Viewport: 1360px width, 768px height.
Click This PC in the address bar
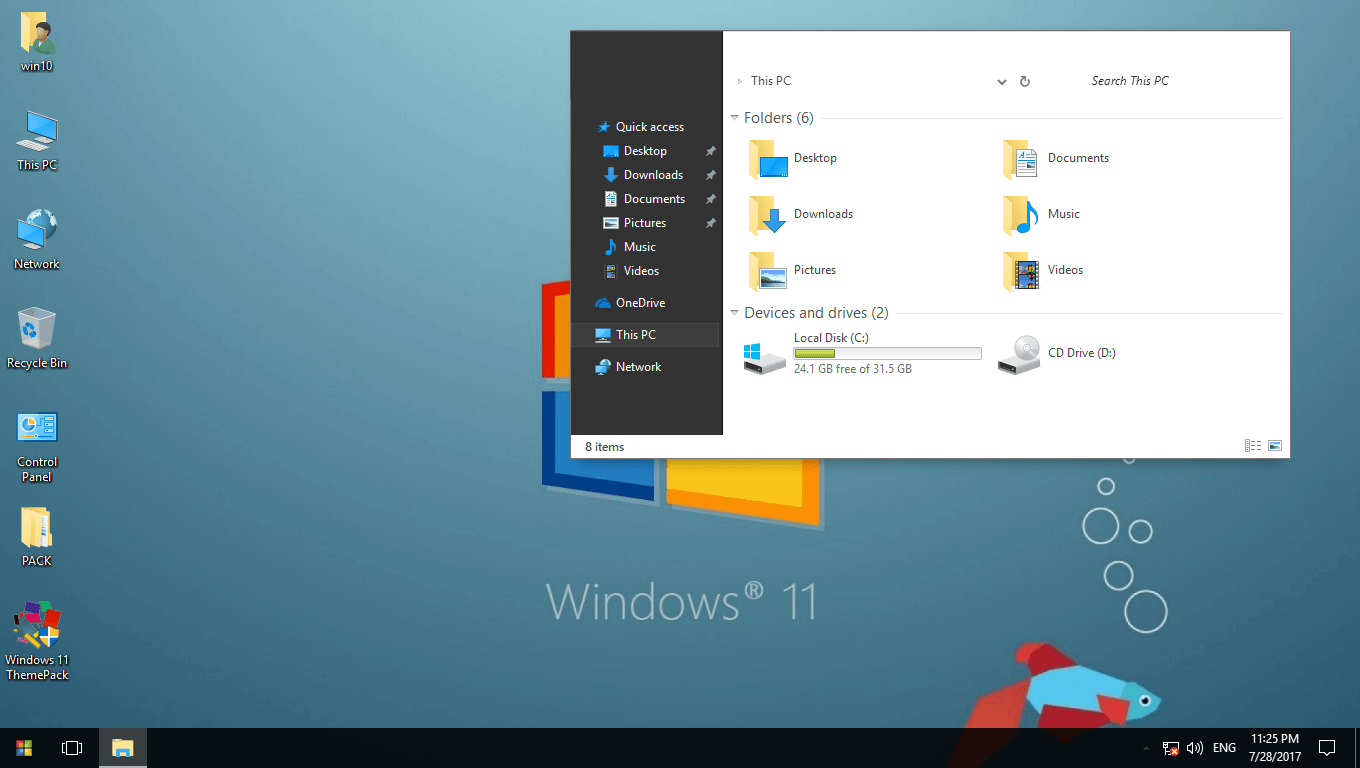tap(771, 81)
